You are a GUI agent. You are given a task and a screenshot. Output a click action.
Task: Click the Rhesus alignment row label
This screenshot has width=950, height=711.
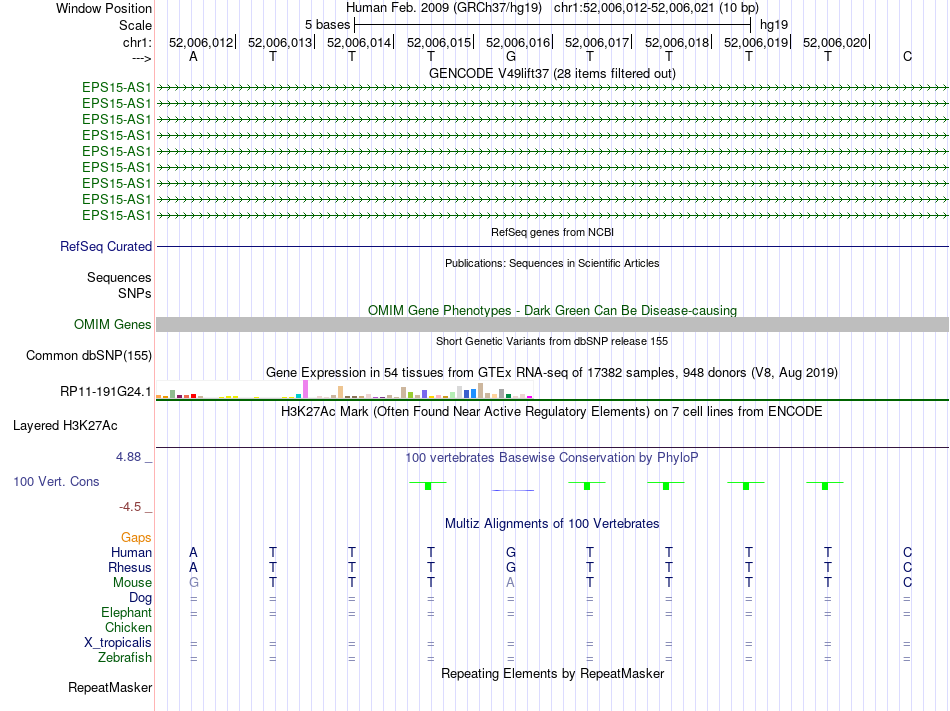(130, 567)
